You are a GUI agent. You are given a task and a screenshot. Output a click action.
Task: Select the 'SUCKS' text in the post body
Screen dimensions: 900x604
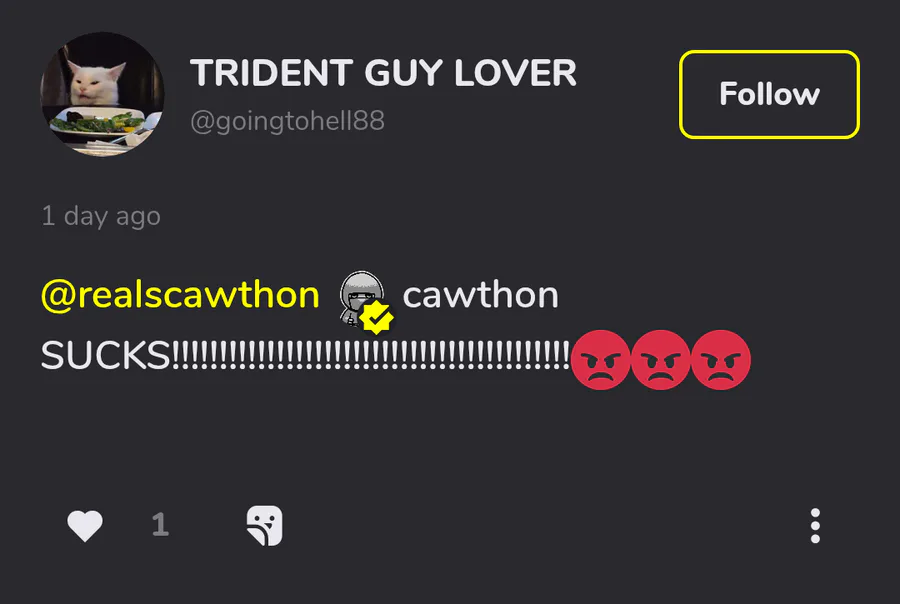tap(106, 355)
